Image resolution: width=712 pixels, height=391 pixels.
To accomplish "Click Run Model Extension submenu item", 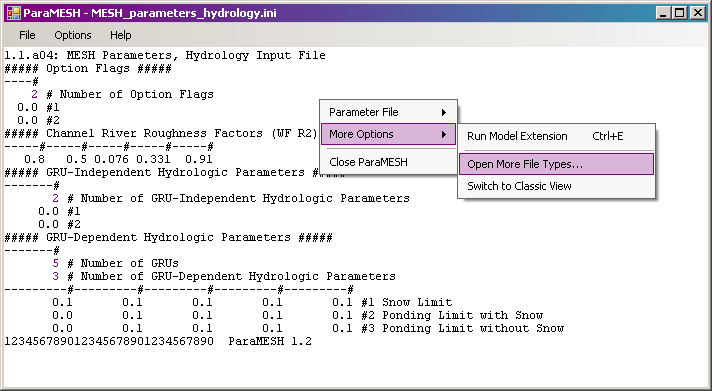I will [x=556, y=136].
